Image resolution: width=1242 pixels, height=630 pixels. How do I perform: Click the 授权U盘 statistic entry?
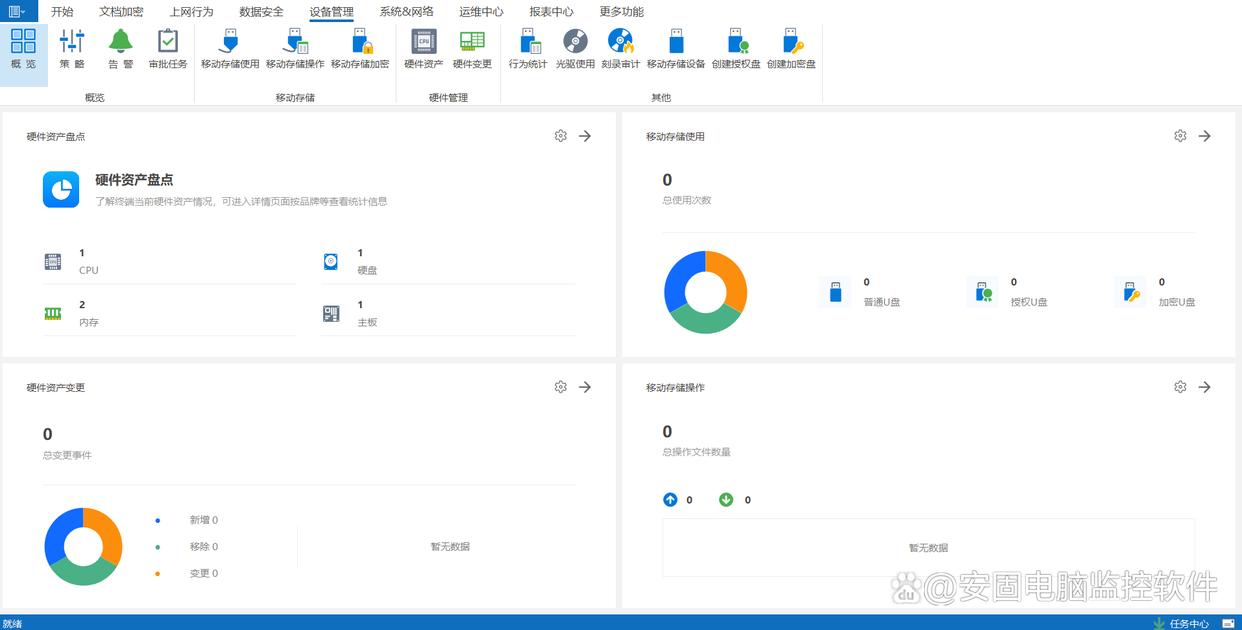1010,292
